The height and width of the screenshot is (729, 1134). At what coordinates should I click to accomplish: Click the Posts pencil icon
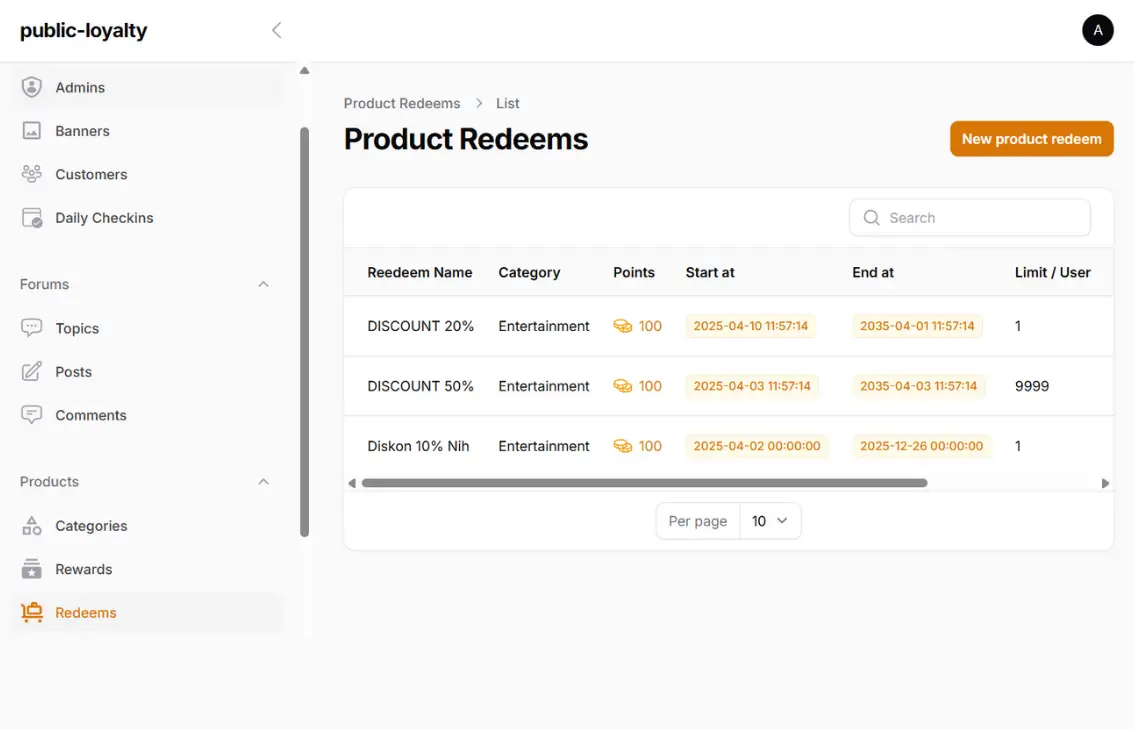[32, 372]
